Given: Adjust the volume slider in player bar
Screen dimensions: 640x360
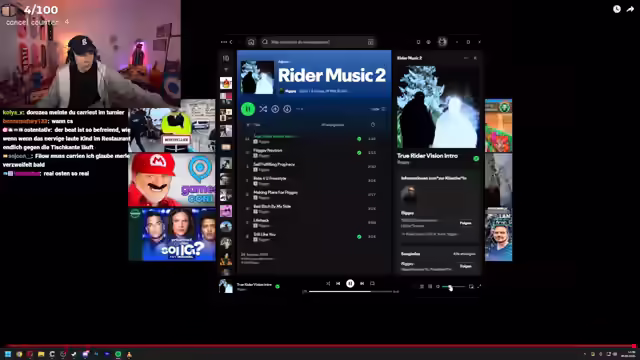Looking at the screenshot, I should (x=453, y=287).
